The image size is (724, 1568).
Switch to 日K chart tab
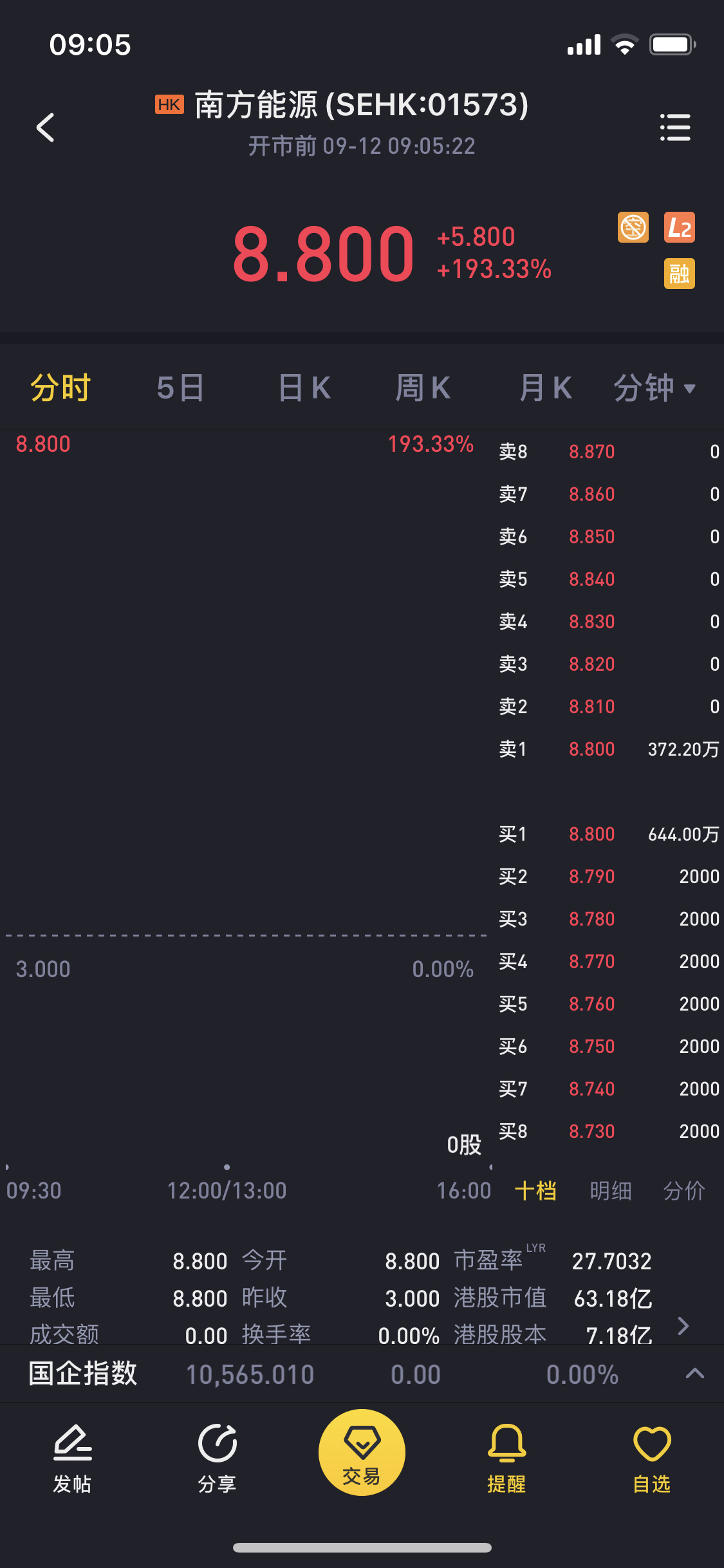(x=304, y=388)
